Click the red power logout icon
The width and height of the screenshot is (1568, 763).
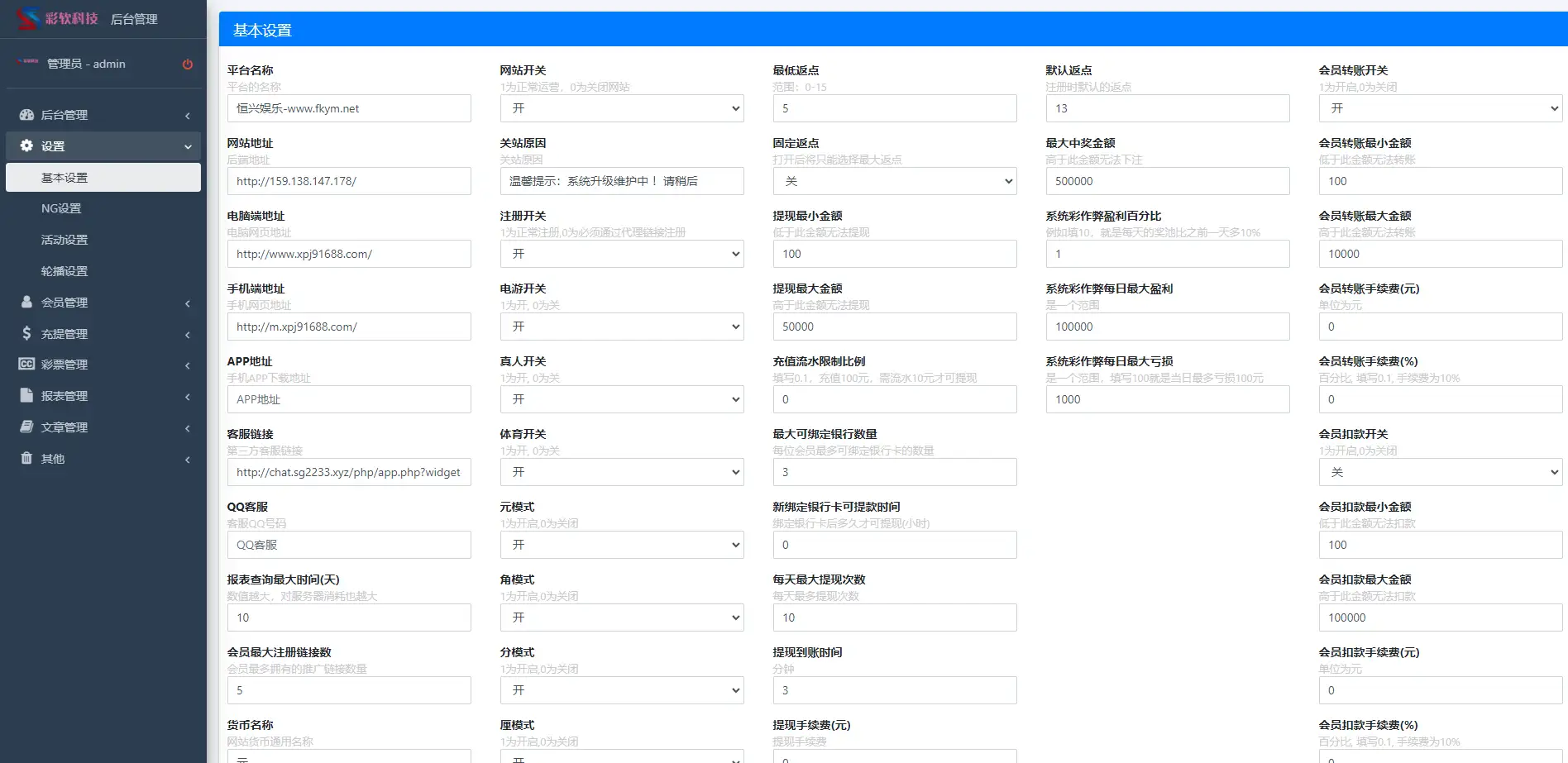coord(188,64)
